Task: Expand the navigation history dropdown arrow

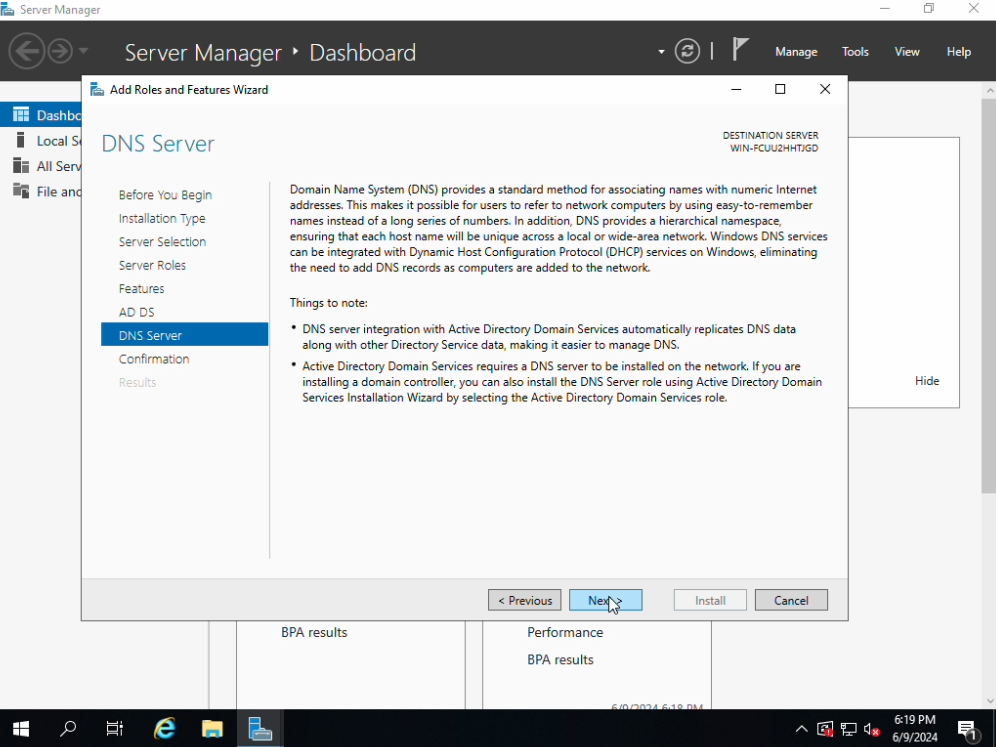Action: tap(83, 51)
